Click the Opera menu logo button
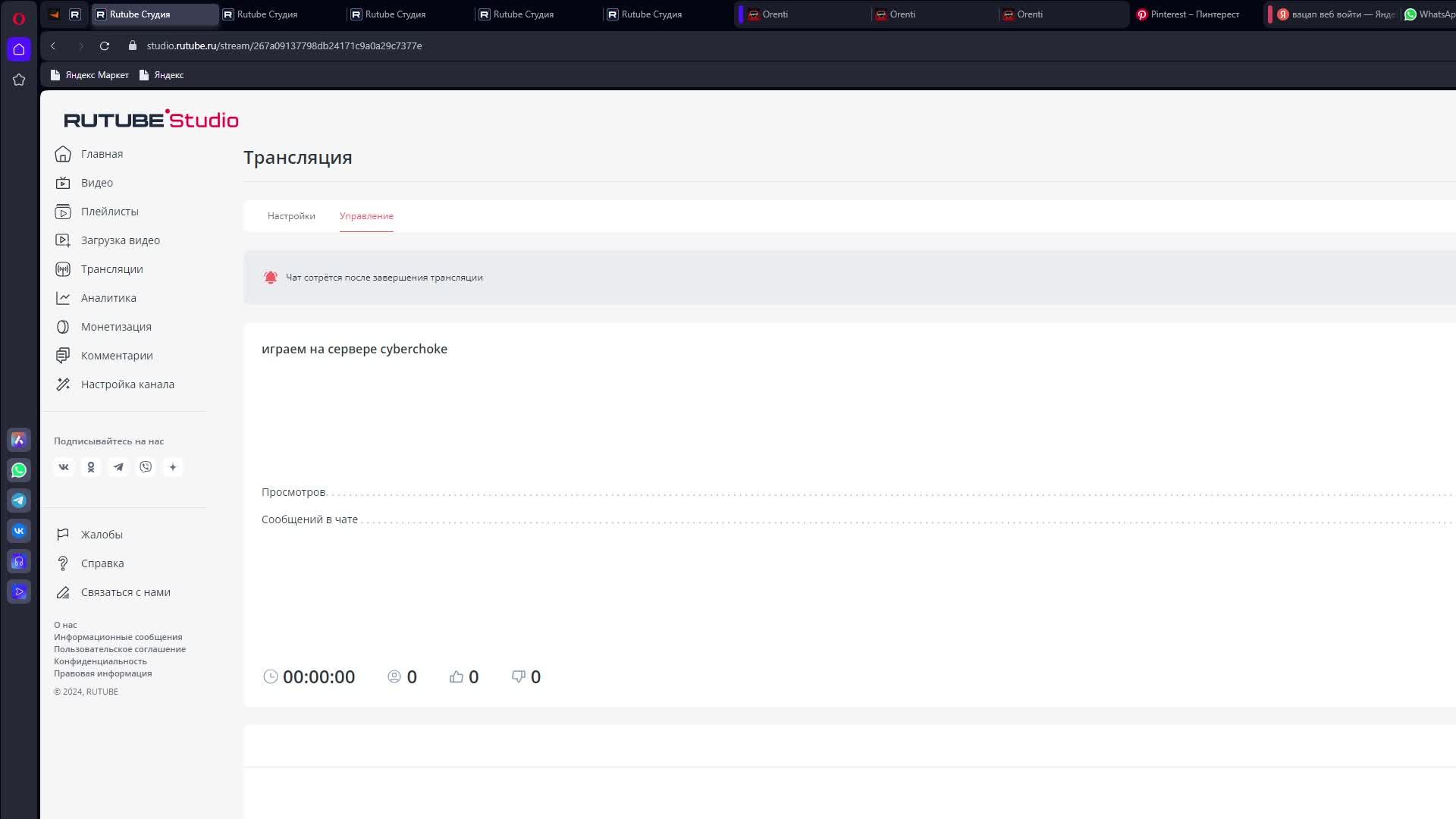Viewport: 1456px width, 819px height. pos(19,18)
